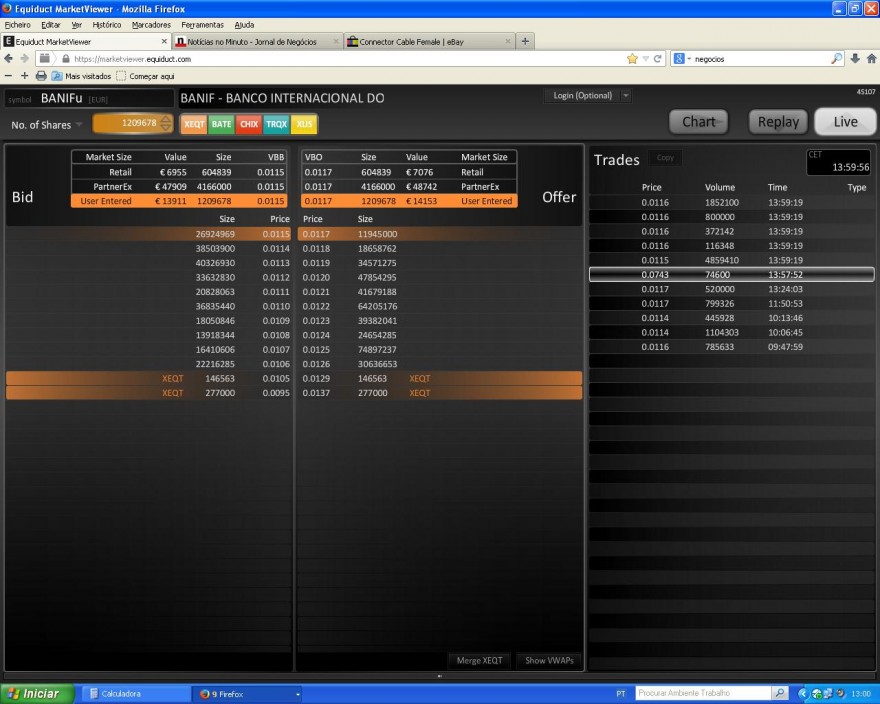The height and width of the screenshot is (704, 880).
Task: Click the Show VWAPs button
Action: click(549, 661)
